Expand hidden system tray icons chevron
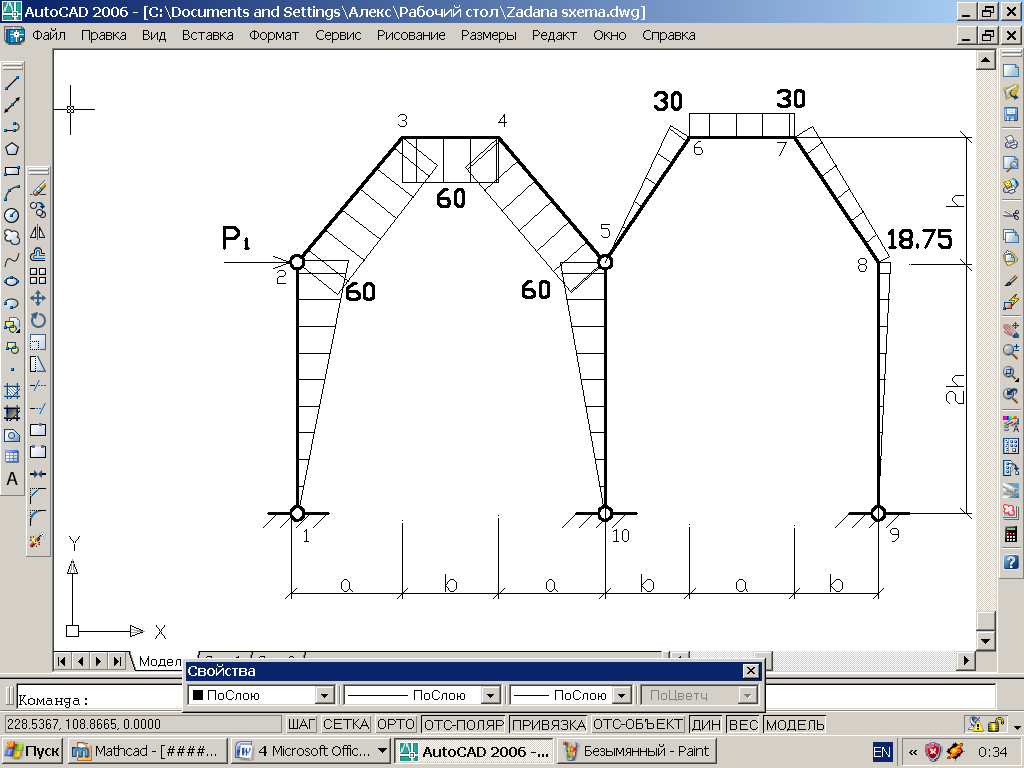The height and width of the screenshot is (768, 1024). click(913, 752)
